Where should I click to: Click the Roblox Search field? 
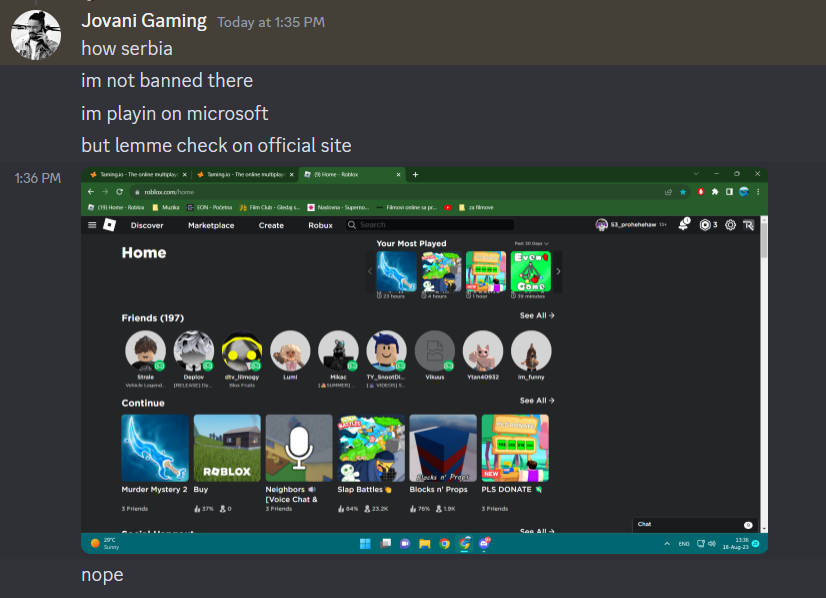(x=430, y=224)
